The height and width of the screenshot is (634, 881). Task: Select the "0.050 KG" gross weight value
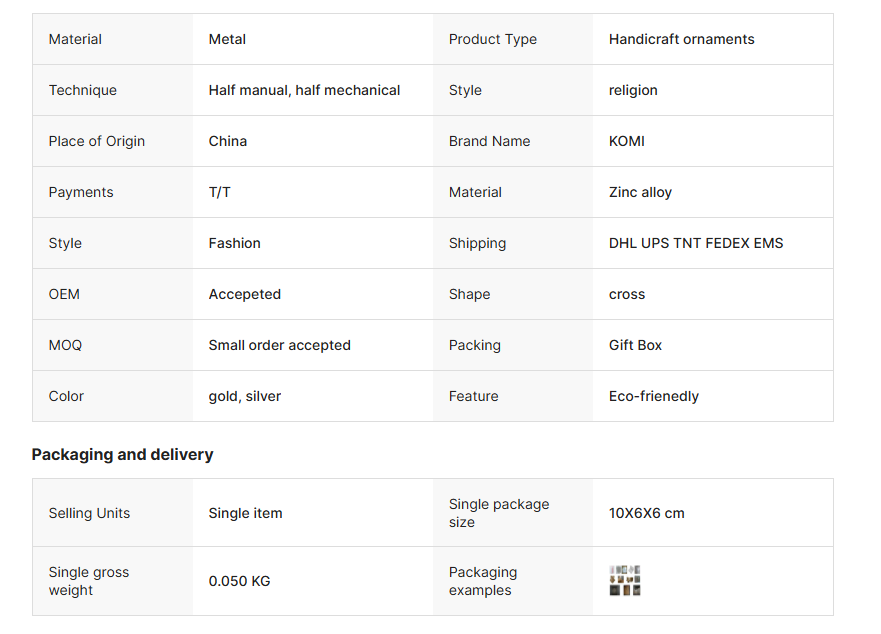pos(239,582)
